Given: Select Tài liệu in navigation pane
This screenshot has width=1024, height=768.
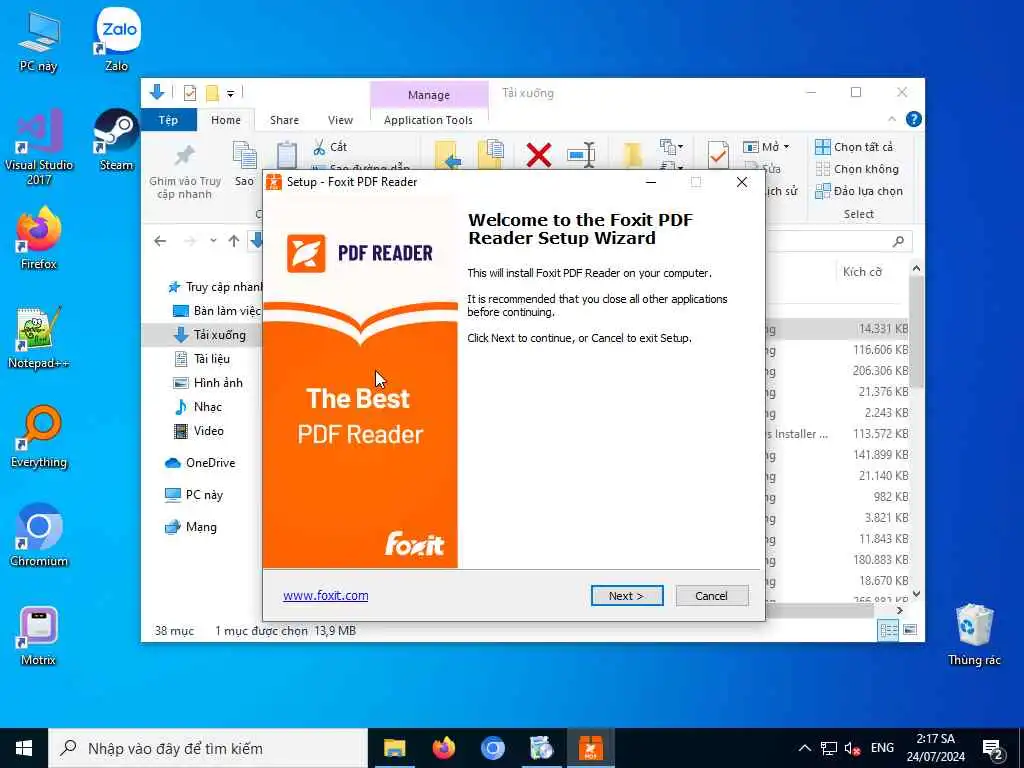Looking at the screenshot, I should [x=202, y=359].
